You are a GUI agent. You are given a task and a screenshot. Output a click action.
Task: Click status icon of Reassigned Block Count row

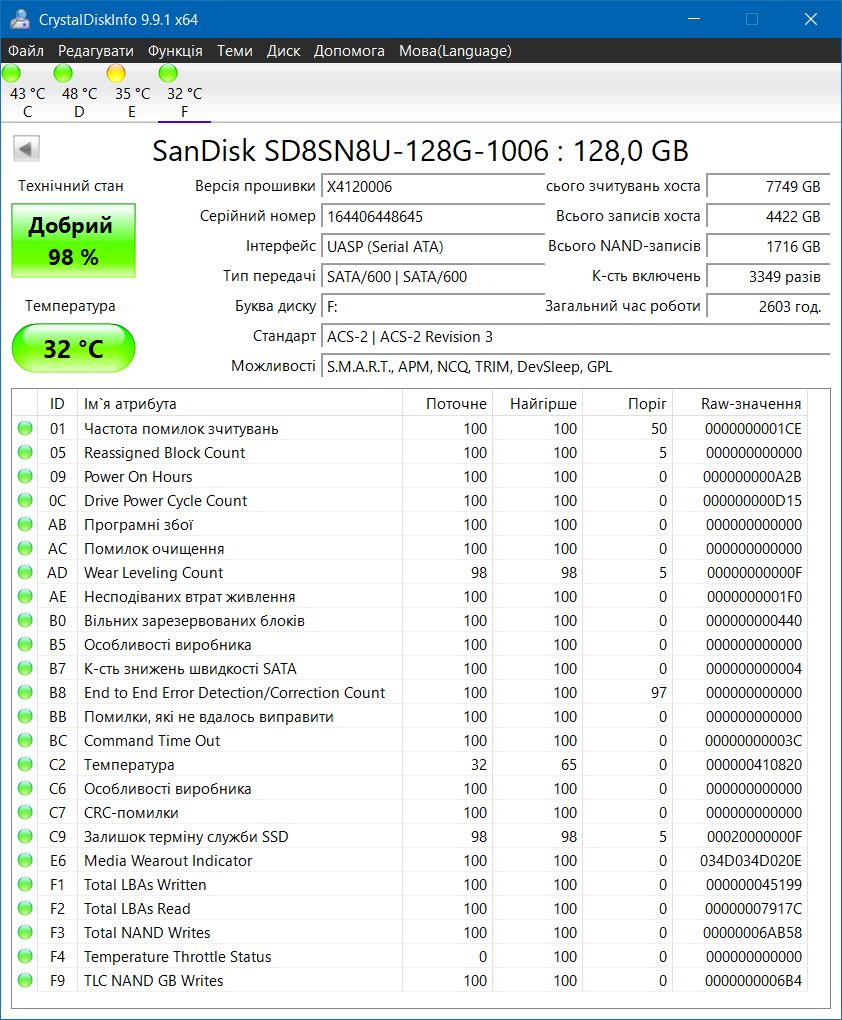click(x=25, y=452)
